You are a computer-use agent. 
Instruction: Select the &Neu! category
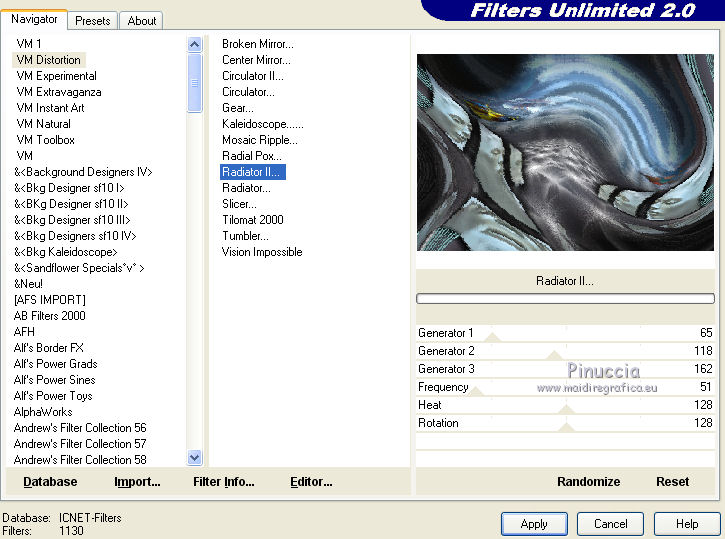(x=28, y=284)
